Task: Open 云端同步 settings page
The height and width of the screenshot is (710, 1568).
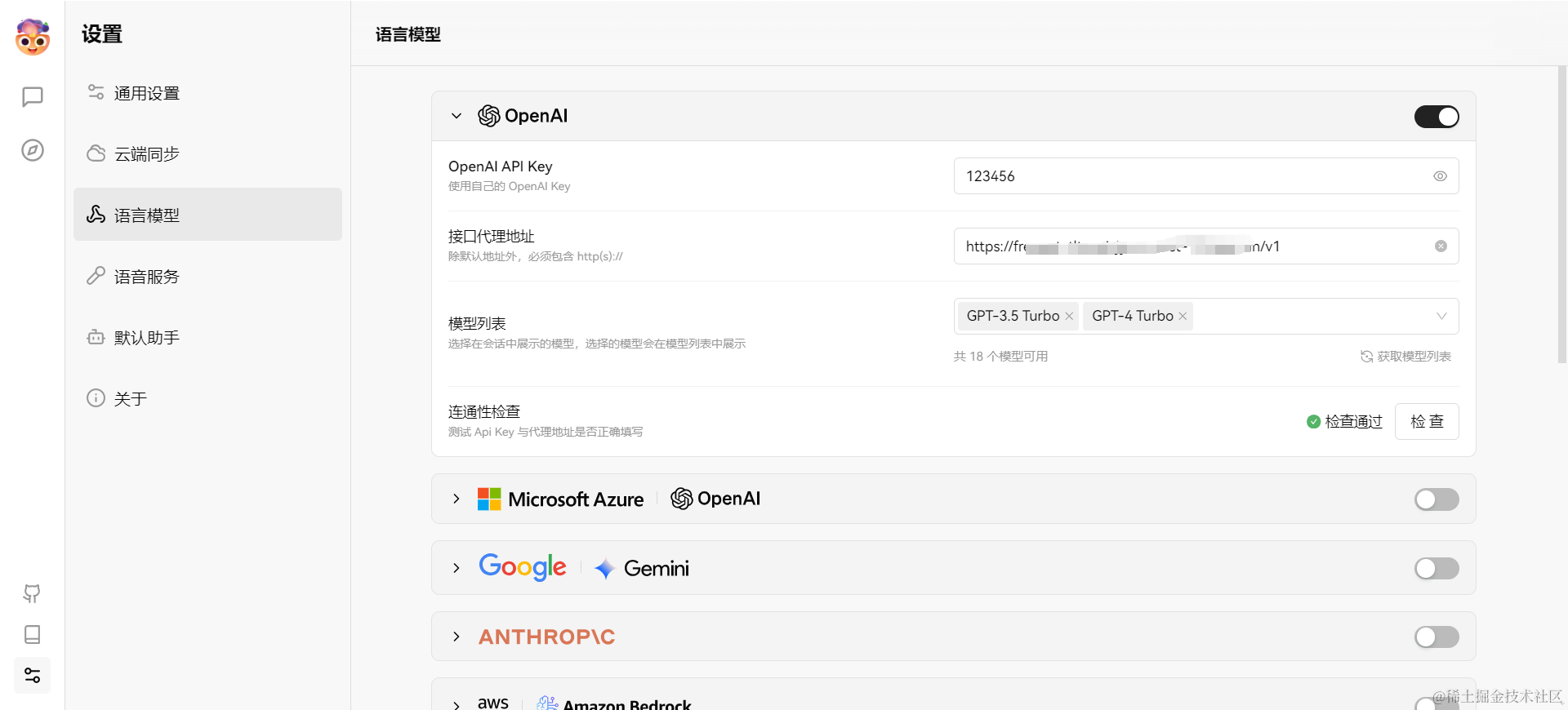Action: click(207, 153)
